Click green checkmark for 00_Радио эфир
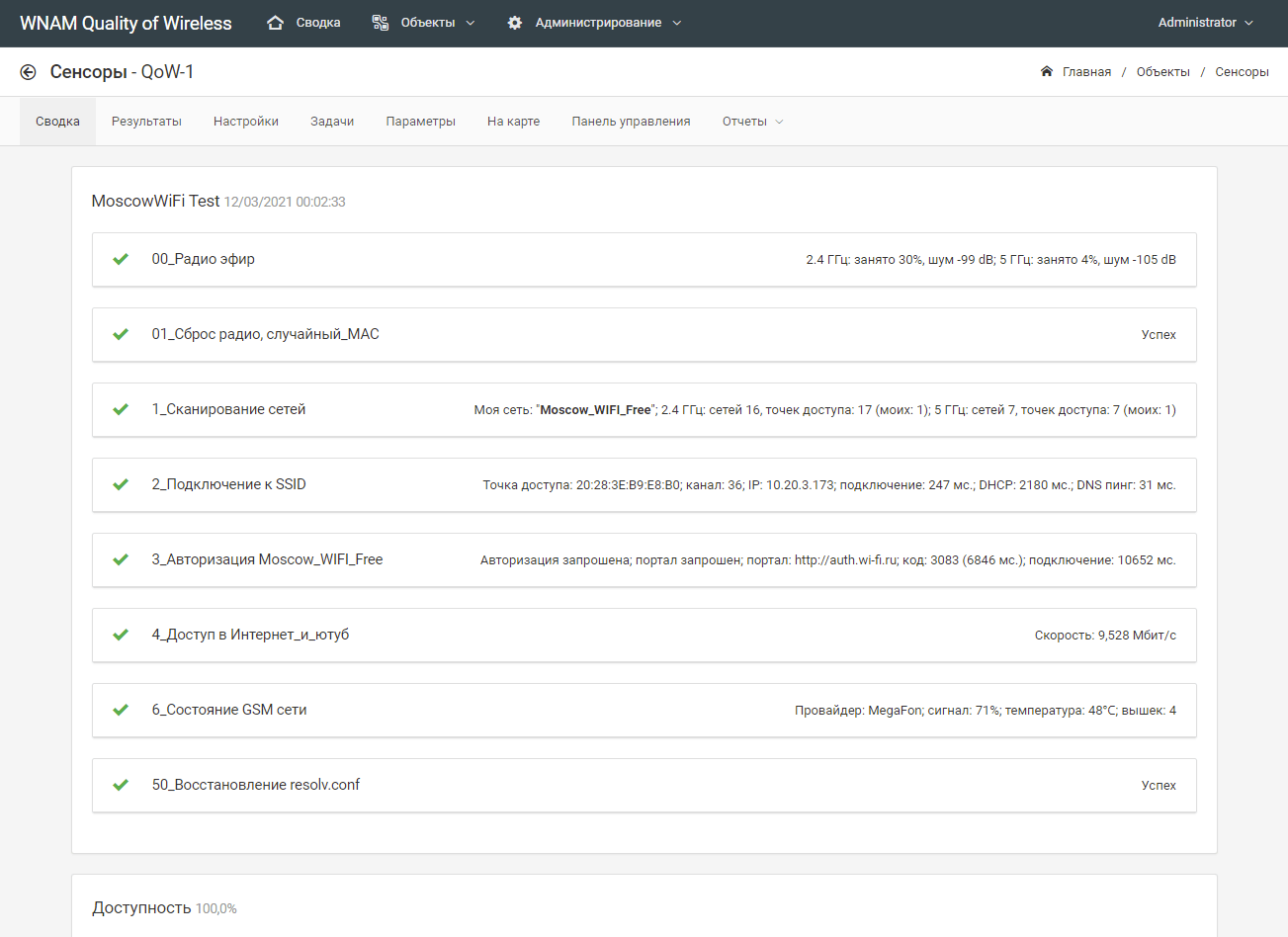This screenshot has height=937, width=1288. pyautogui.click(x=121, y=259)
